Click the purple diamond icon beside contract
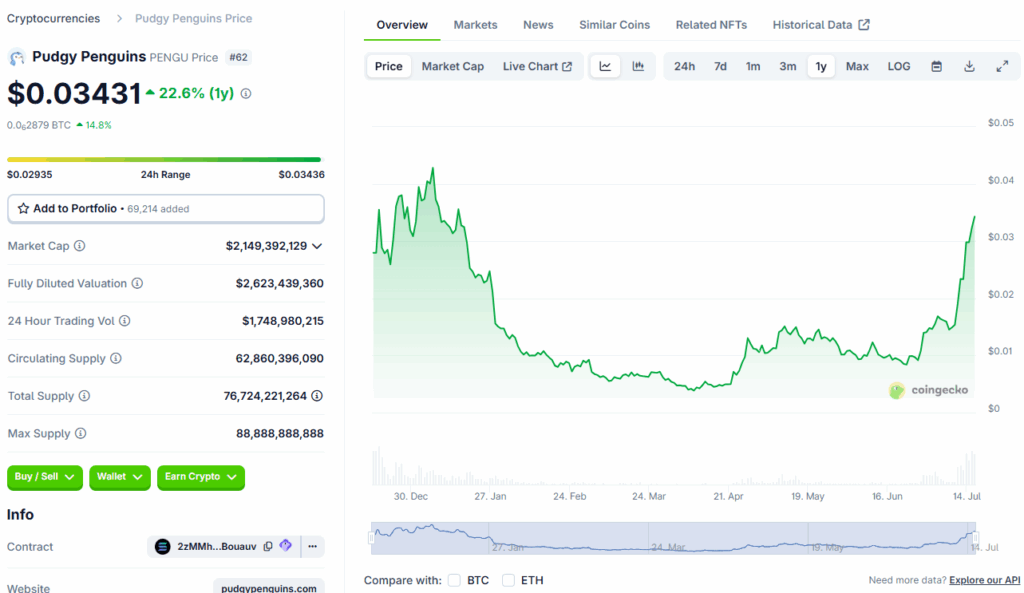The image size is (1024, 593). [285, 546]
